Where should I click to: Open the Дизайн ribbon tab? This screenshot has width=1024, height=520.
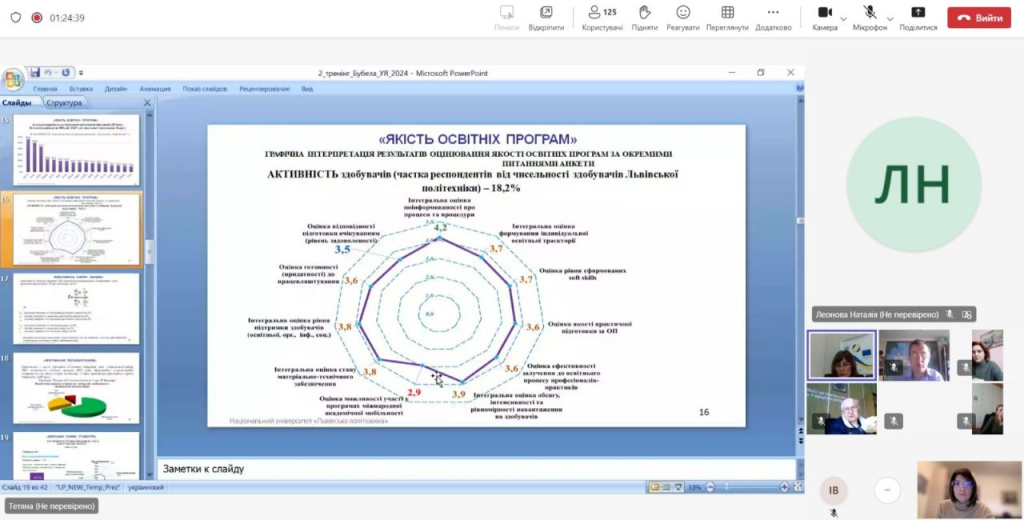pos(116,89)
